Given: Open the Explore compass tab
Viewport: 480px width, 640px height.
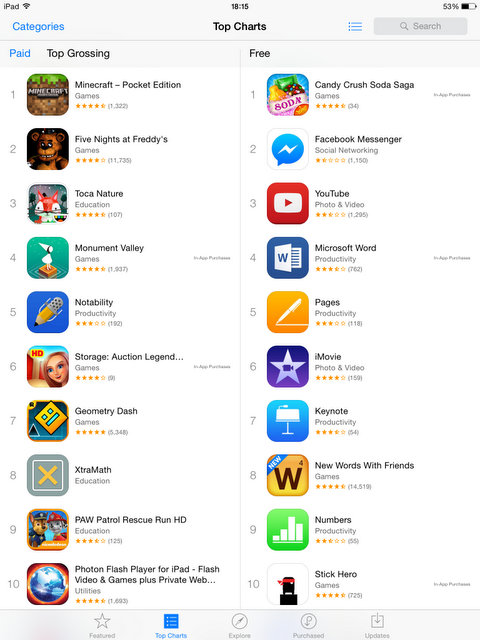Looking at the screenshot, I should 240,625.
